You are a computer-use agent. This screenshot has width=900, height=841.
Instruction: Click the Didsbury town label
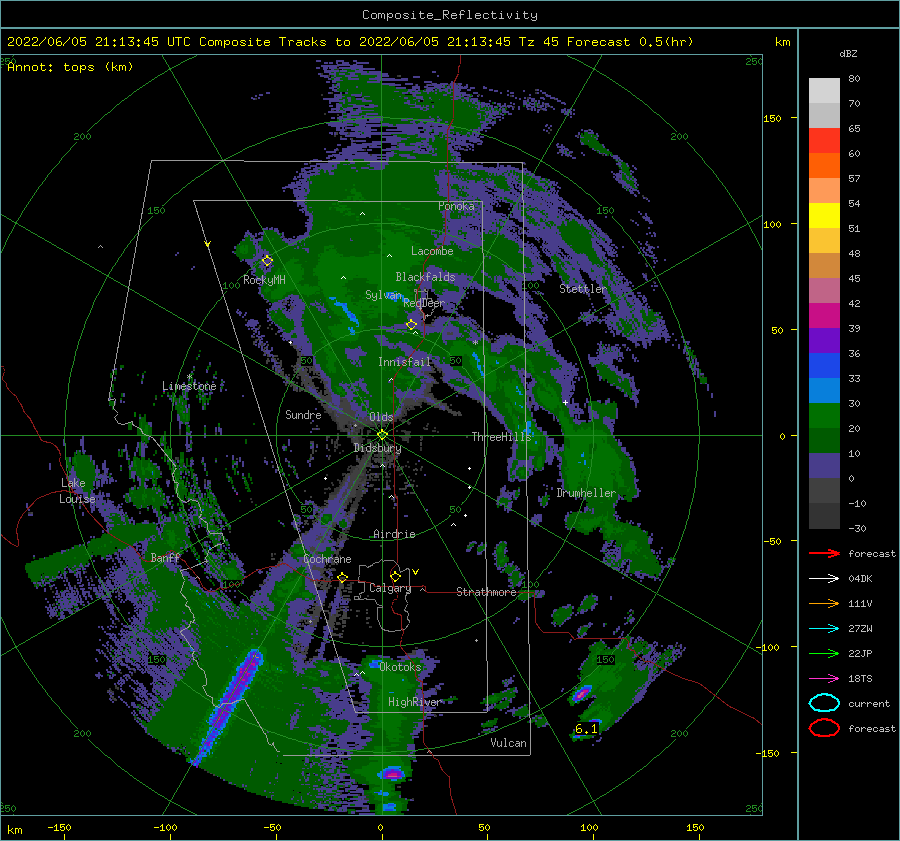(377, 448)
